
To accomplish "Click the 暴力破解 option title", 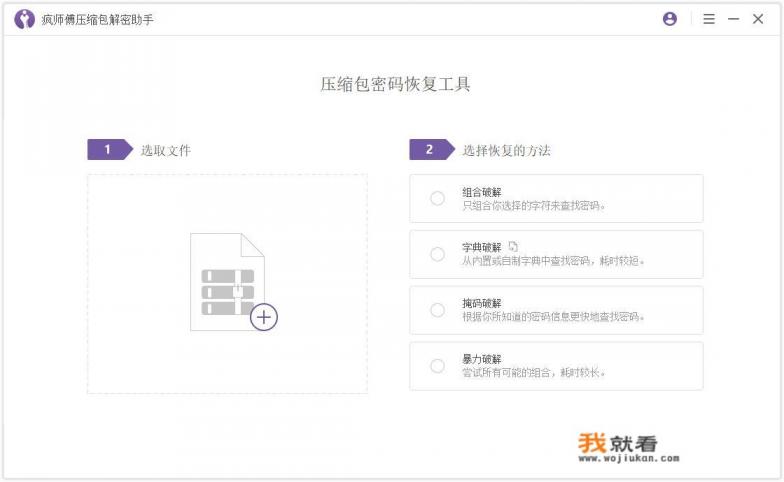I will (482, 359).
